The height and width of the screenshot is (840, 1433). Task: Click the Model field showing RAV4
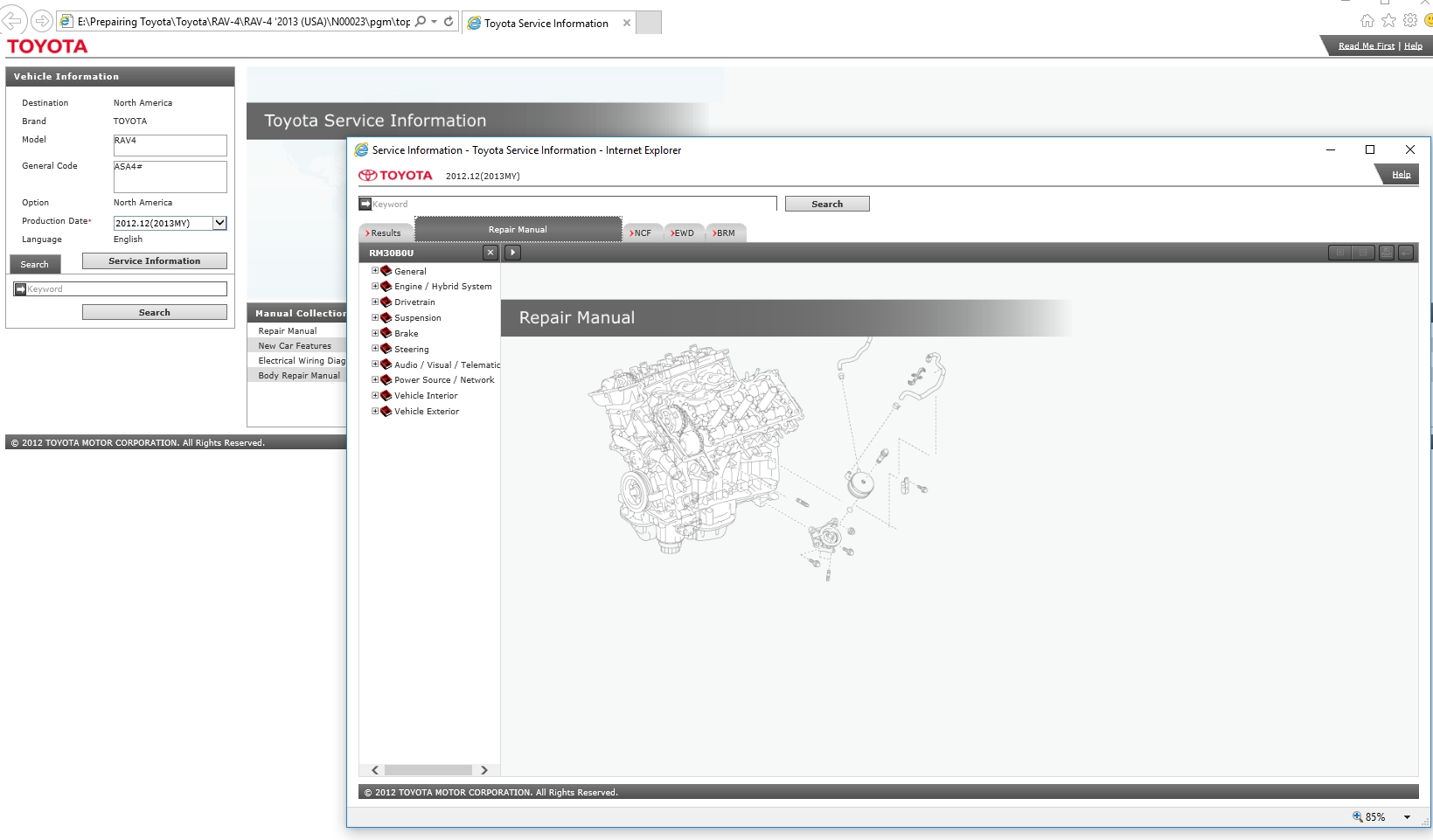click(x=170, y=145)
